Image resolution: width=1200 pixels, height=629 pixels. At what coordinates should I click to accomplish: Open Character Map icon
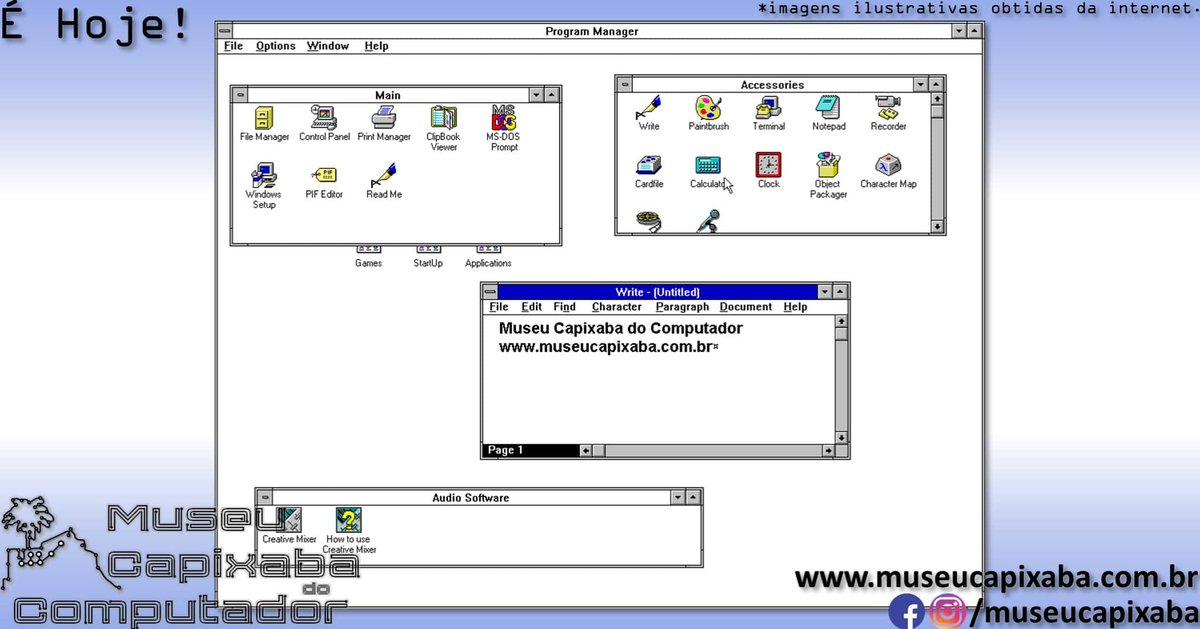point(888,172)
